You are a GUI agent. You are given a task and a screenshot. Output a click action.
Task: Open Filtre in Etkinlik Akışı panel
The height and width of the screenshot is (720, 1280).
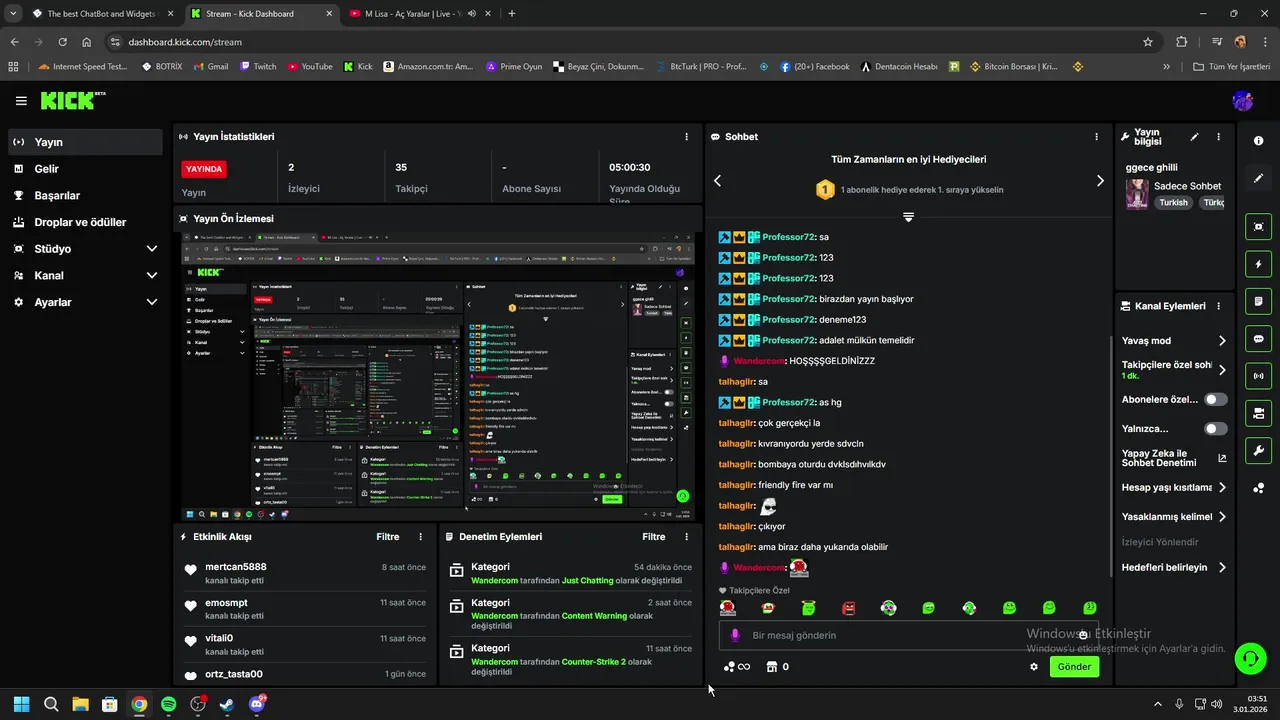click(388, 537)
